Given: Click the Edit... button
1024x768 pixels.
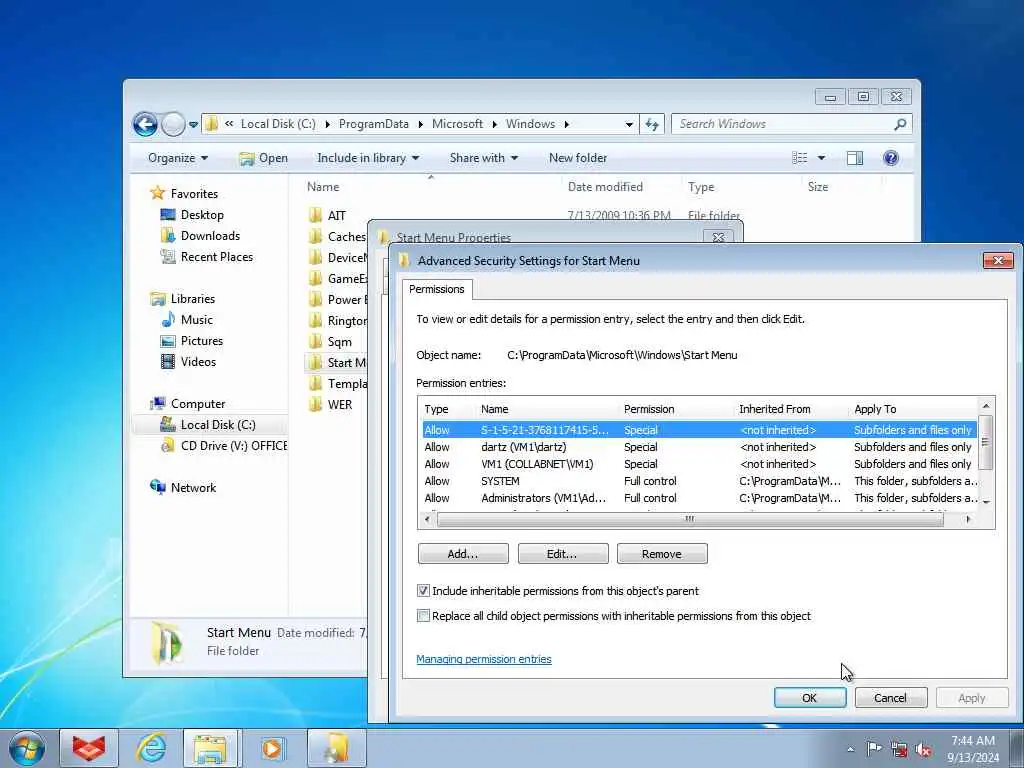Looking at the screenshot, I should [562, 554].
